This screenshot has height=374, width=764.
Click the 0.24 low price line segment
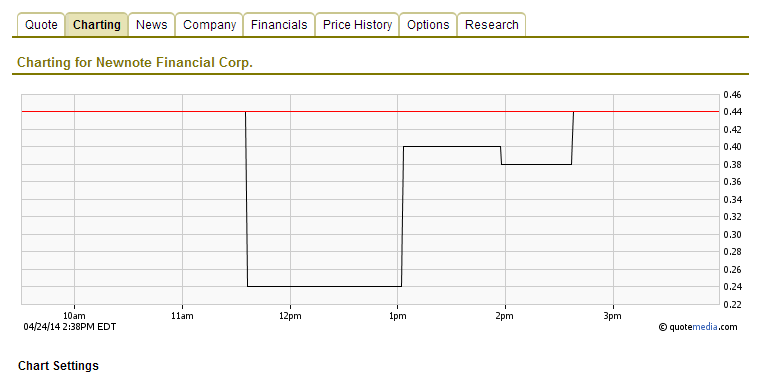[x=325, y=286]
